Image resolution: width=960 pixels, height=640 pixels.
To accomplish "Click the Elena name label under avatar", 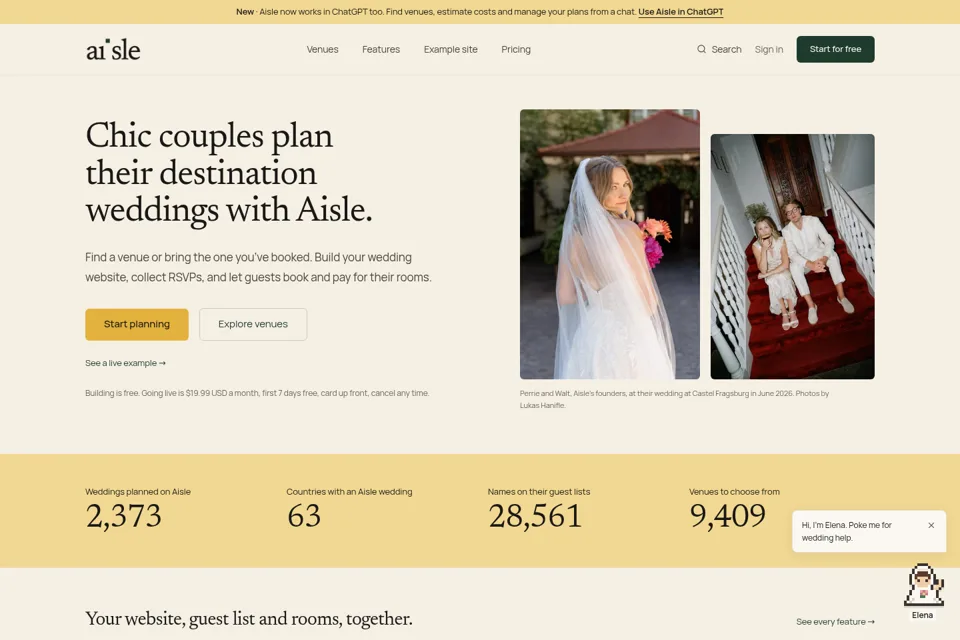I will [x=922, y=615].
